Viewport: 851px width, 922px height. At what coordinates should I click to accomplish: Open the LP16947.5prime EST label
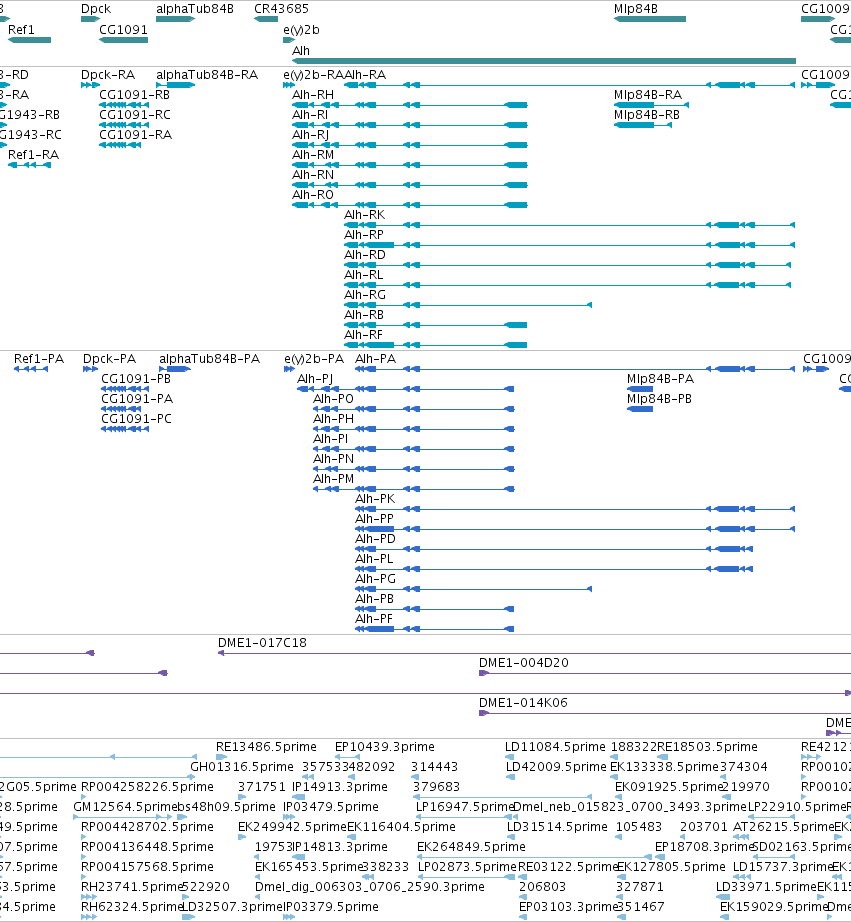click(465, 807)
